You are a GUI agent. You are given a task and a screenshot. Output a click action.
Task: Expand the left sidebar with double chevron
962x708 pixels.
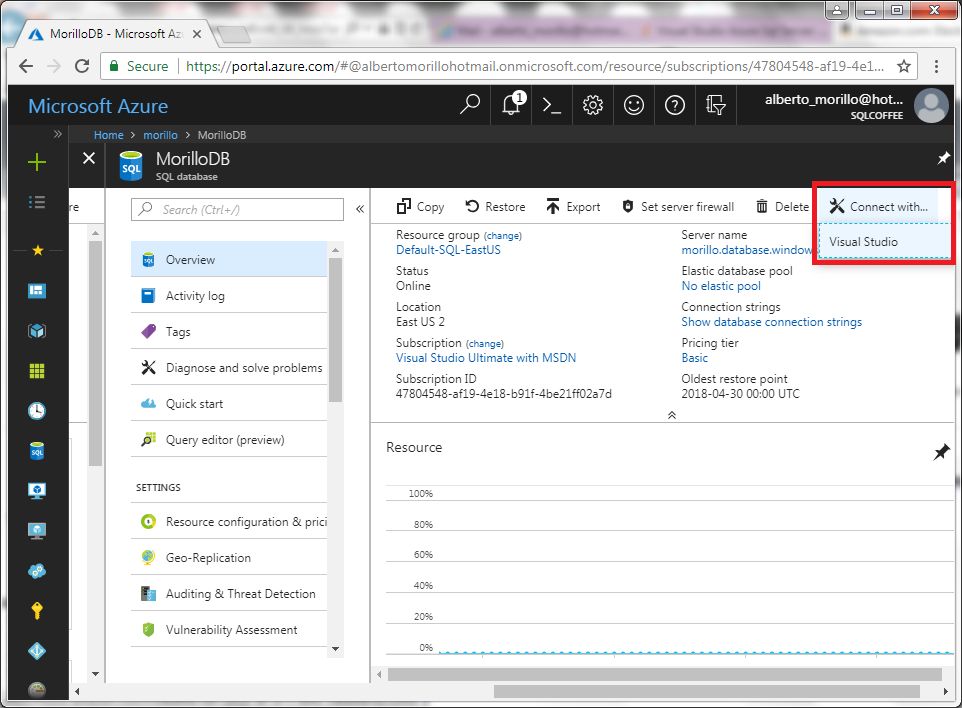[58, 134]
